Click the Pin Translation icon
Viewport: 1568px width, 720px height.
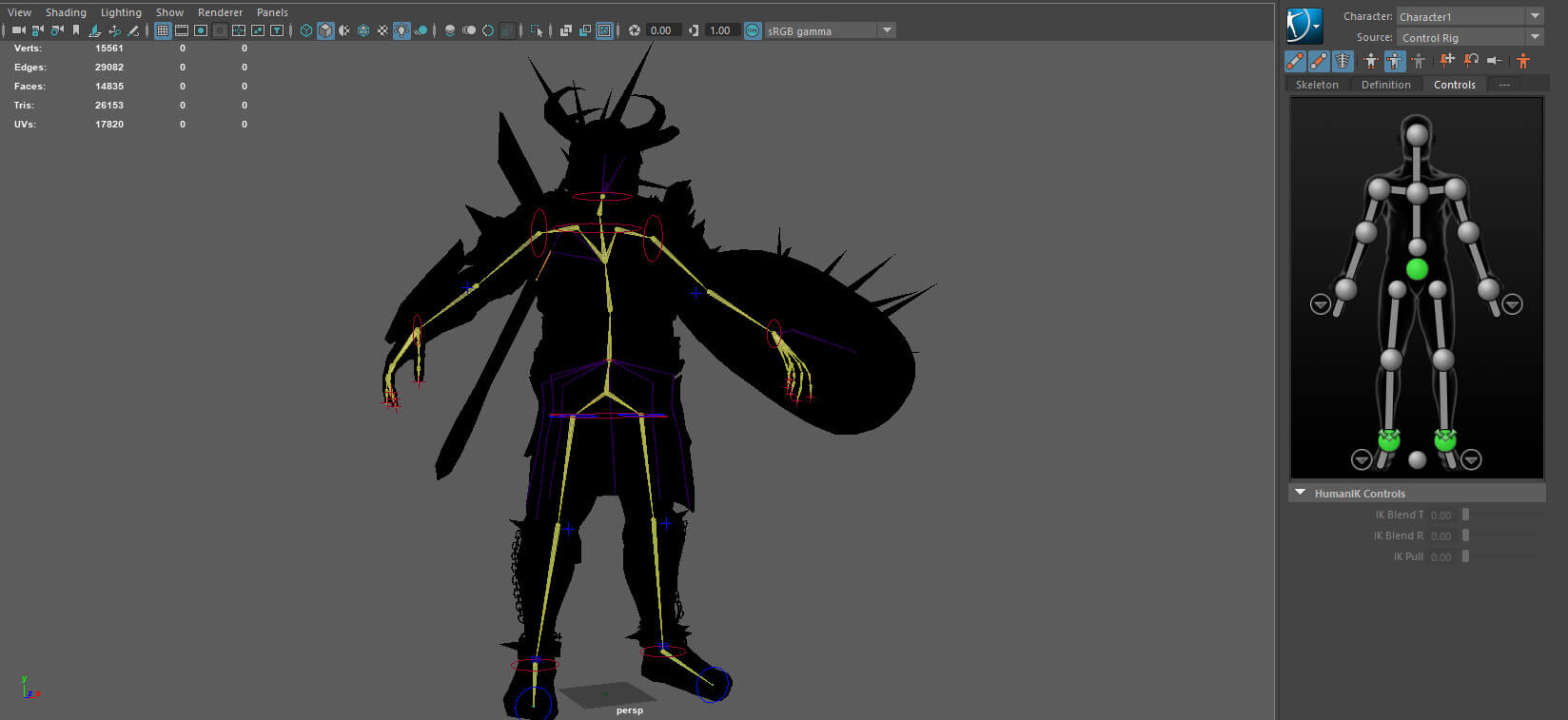point(1447,61)
